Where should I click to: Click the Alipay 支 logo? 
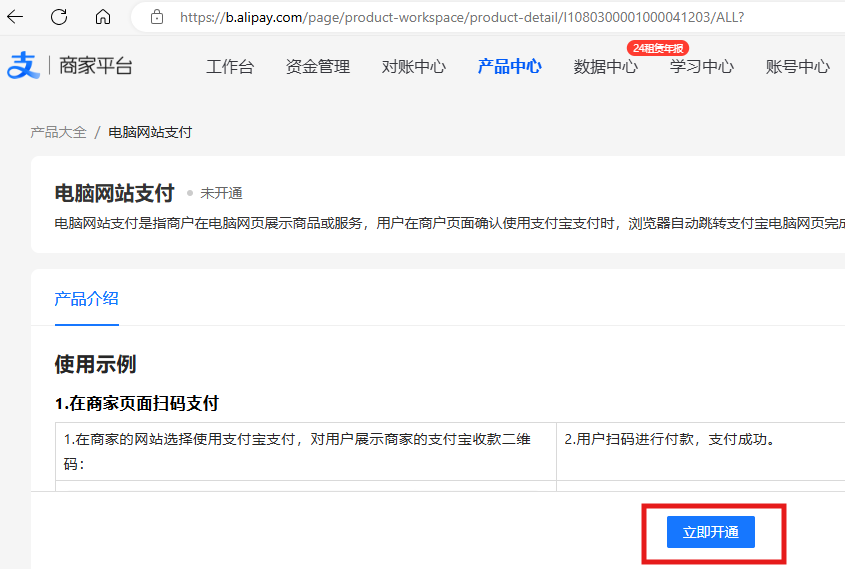23,66
